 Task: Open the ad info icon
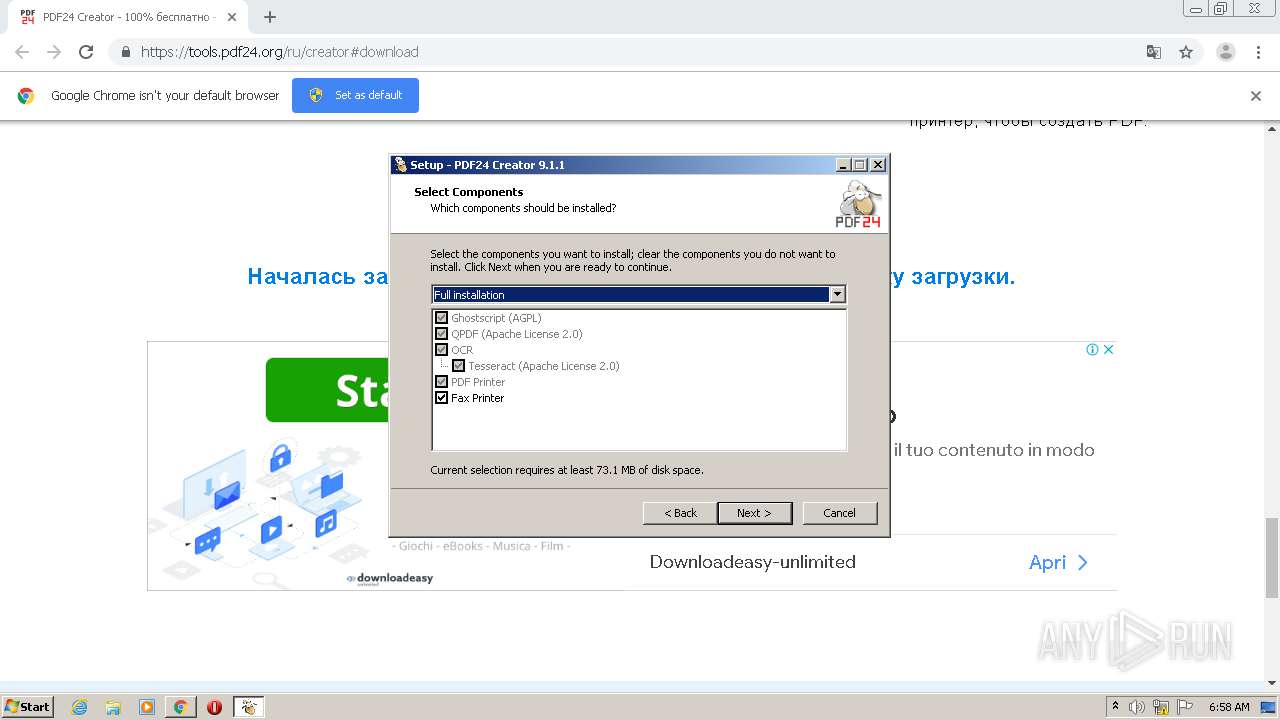coord(1093,349)
